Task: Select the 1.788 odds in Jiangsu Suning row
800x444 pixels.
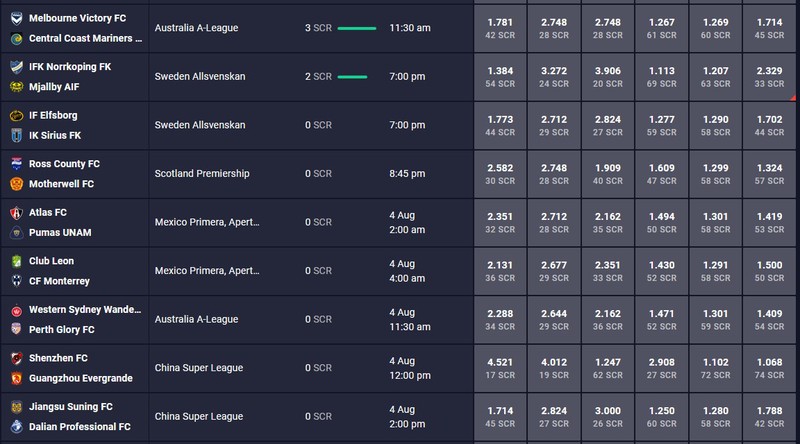Action: [769, 416]
